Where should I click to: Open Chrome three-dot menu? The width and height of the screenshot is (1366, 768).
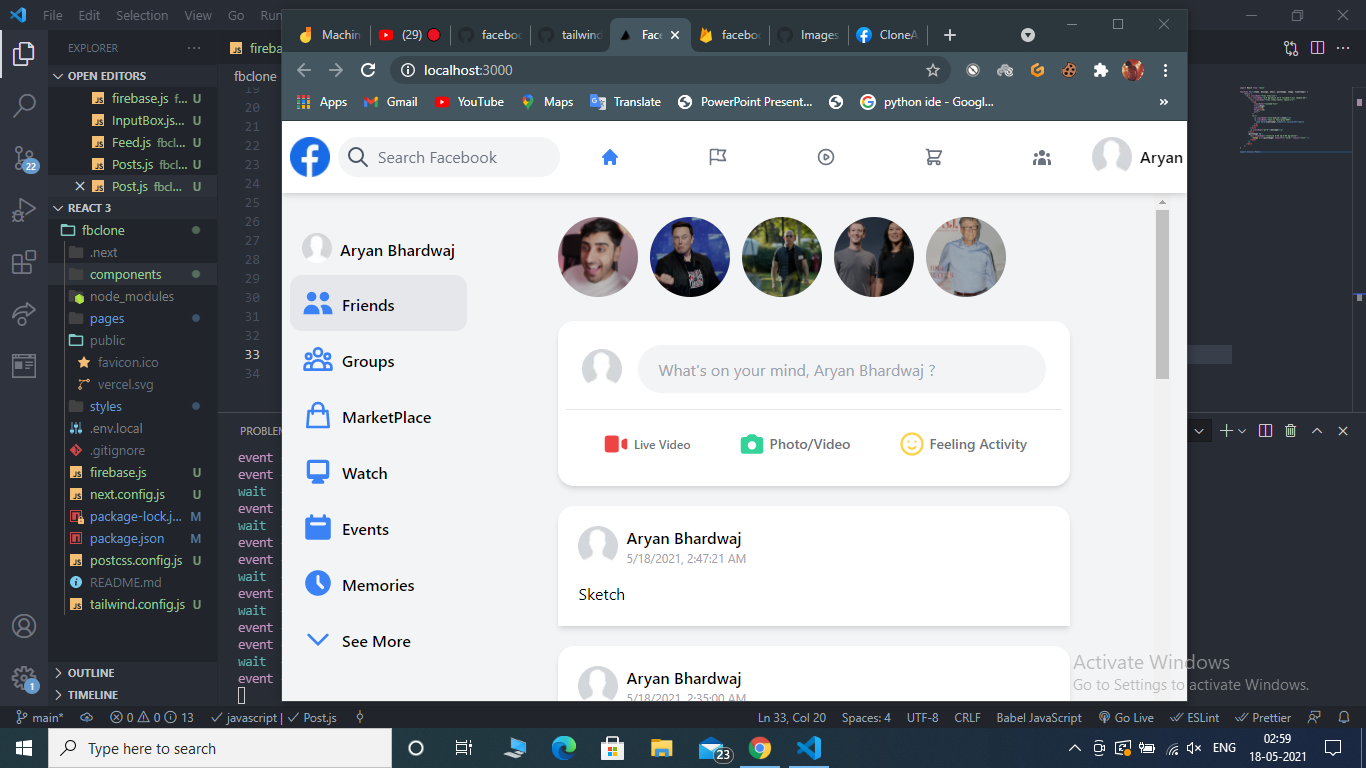(1165, 70)
